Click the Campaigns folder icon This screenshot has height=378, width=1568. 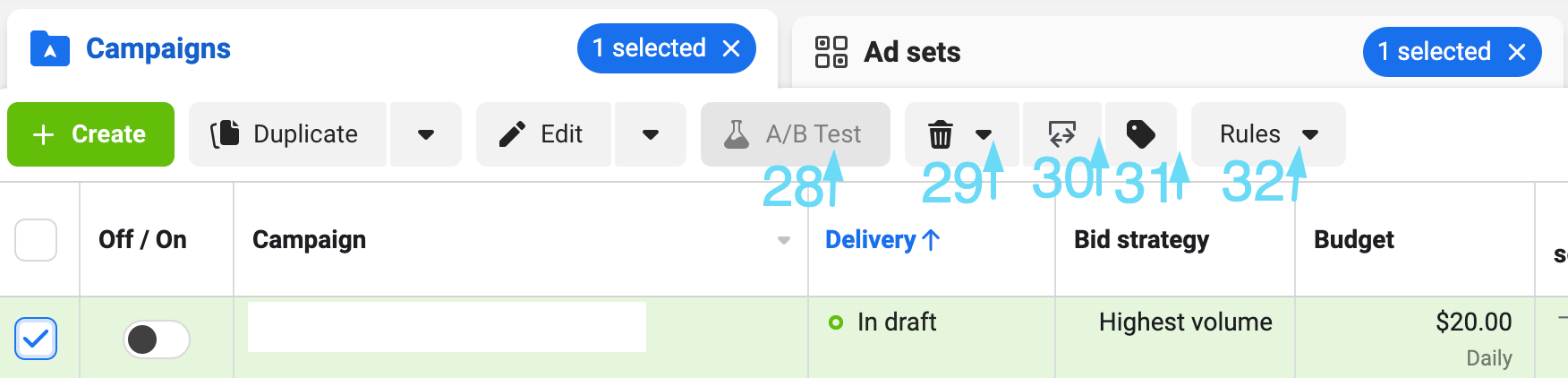click(x=50, y=48)
